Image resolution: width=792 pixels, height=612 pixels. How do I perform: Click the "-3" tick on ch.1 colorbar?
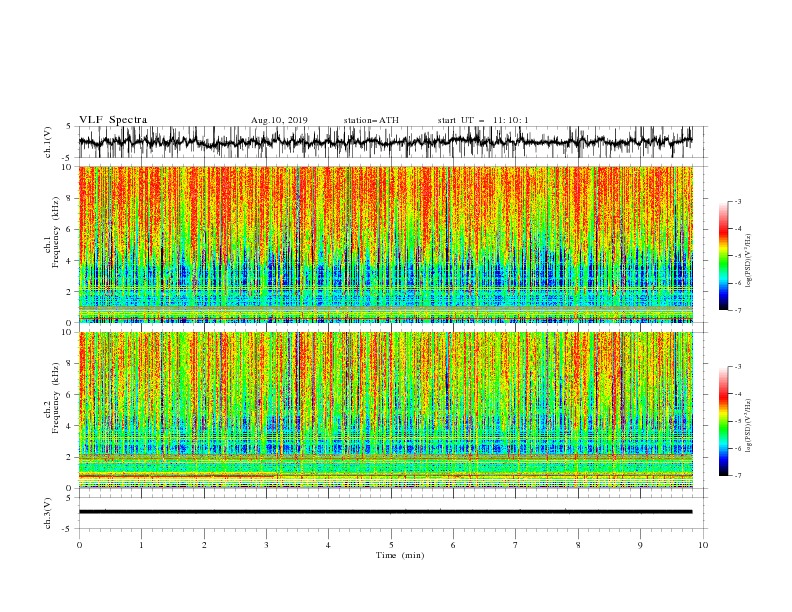coord(737,201)
